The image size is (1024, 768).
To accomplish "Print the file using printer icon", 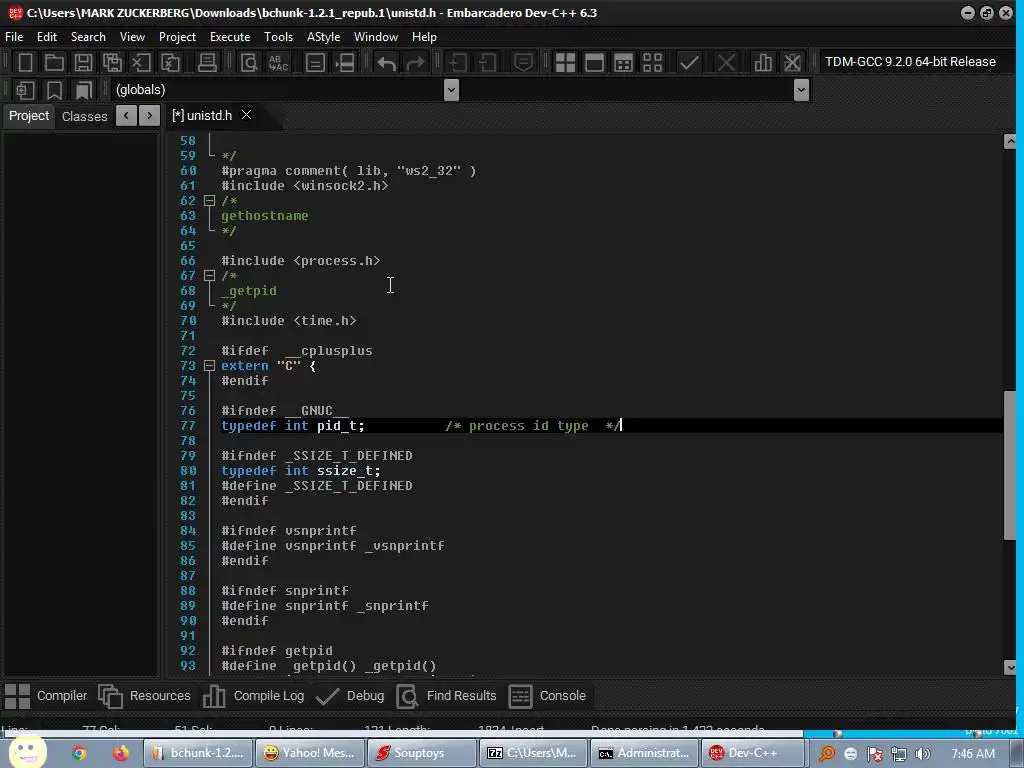I will tap(207, 63).
